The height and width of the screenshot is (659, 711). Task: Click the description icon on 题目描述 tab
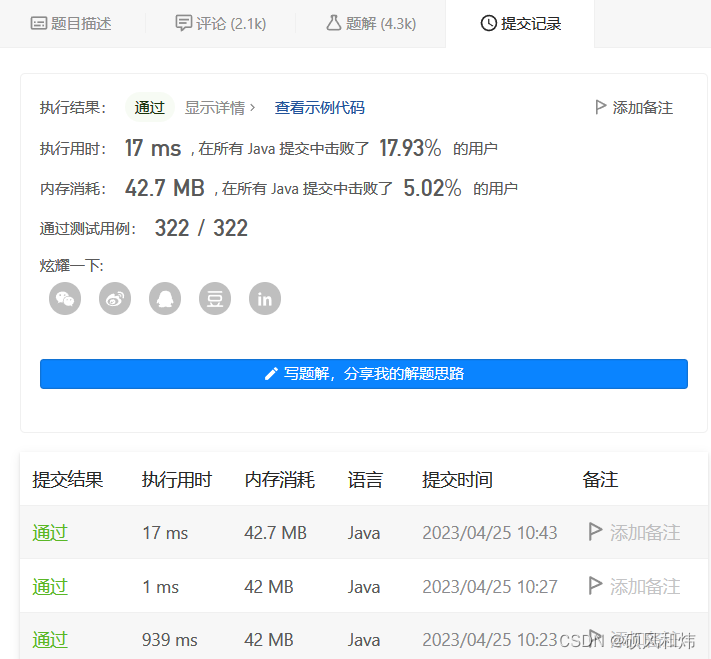tap(39, 23)
